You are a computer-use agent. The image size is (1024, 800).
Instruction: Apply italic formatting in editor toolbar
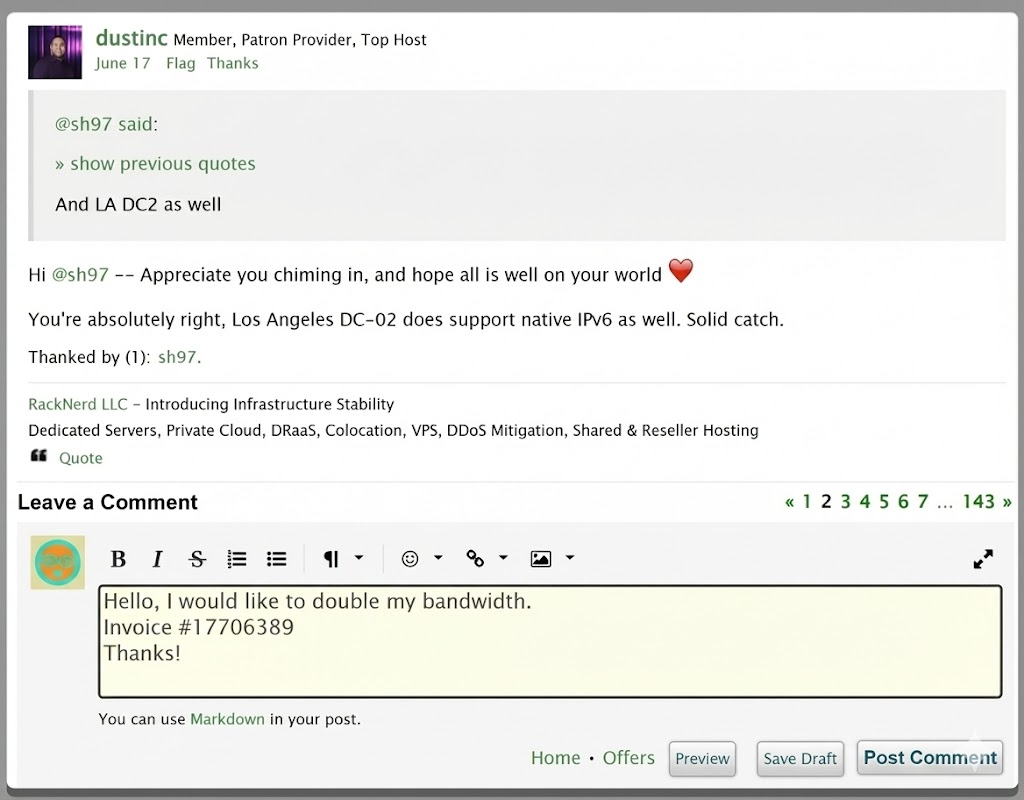click(x=157, y=559)
